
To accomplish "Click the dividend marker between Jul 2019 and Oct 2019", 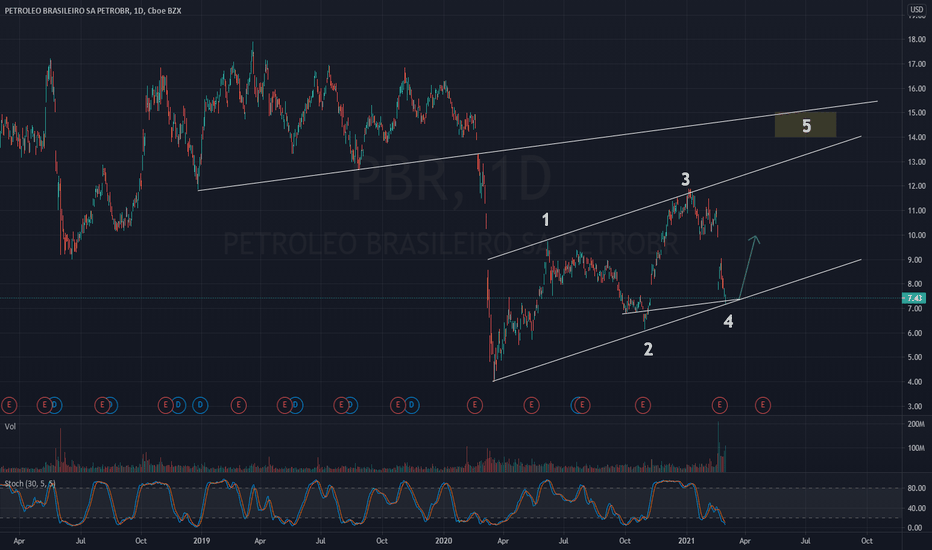I will point(351,406).
